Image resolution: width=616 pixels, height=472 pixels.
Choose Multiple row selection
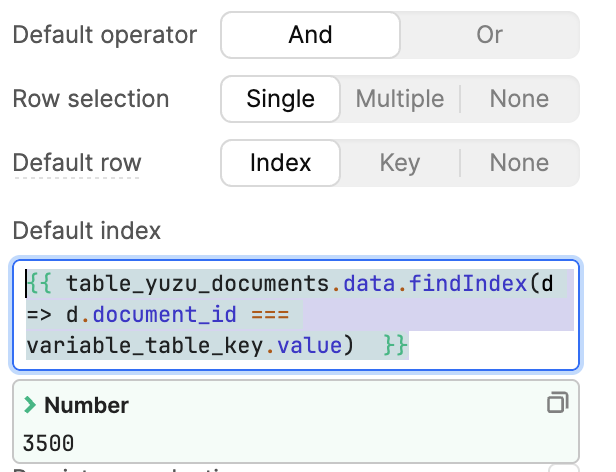coord(400,99)
